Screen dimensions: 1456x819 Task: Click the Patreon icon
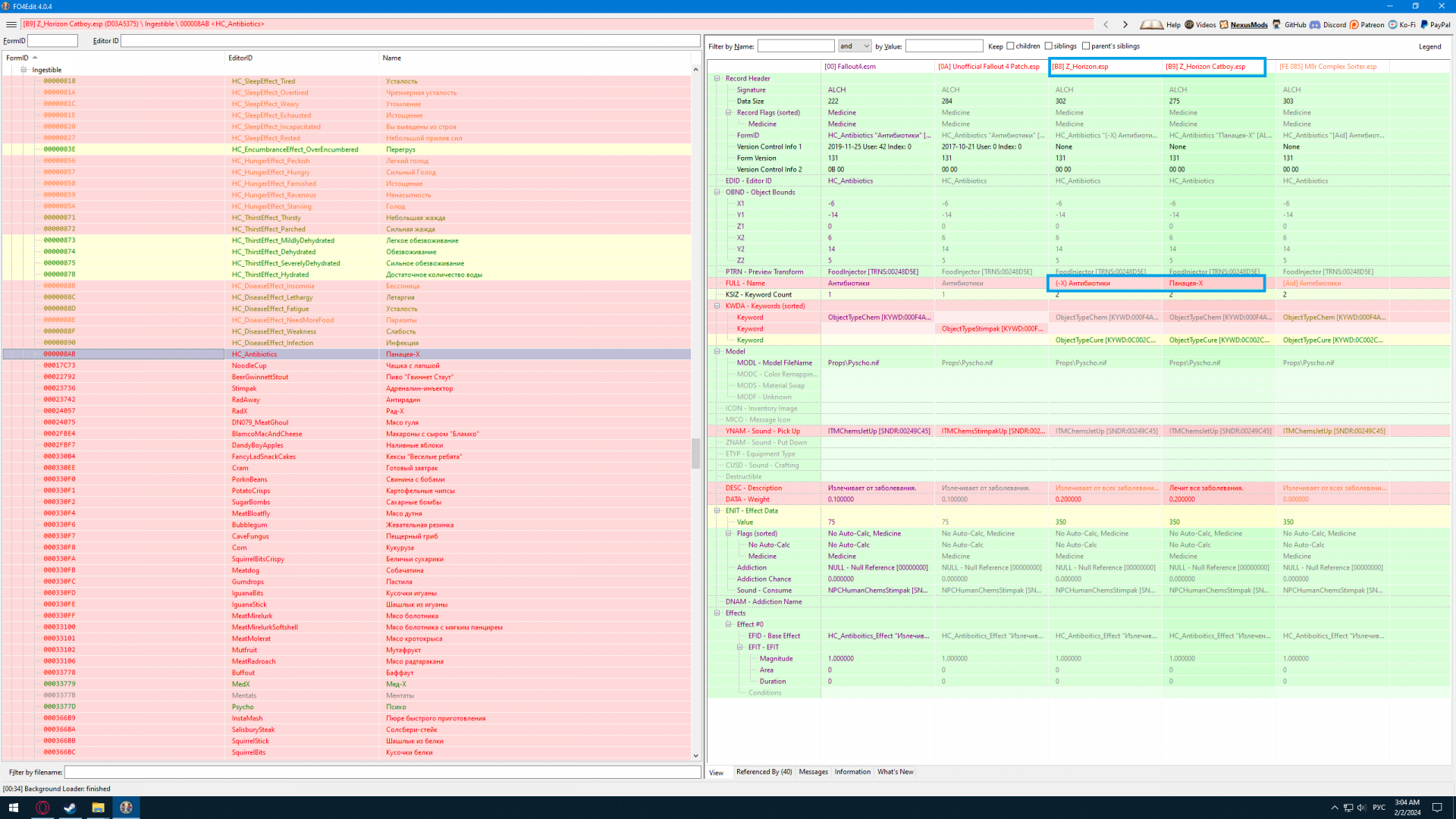pos(1354,24)
